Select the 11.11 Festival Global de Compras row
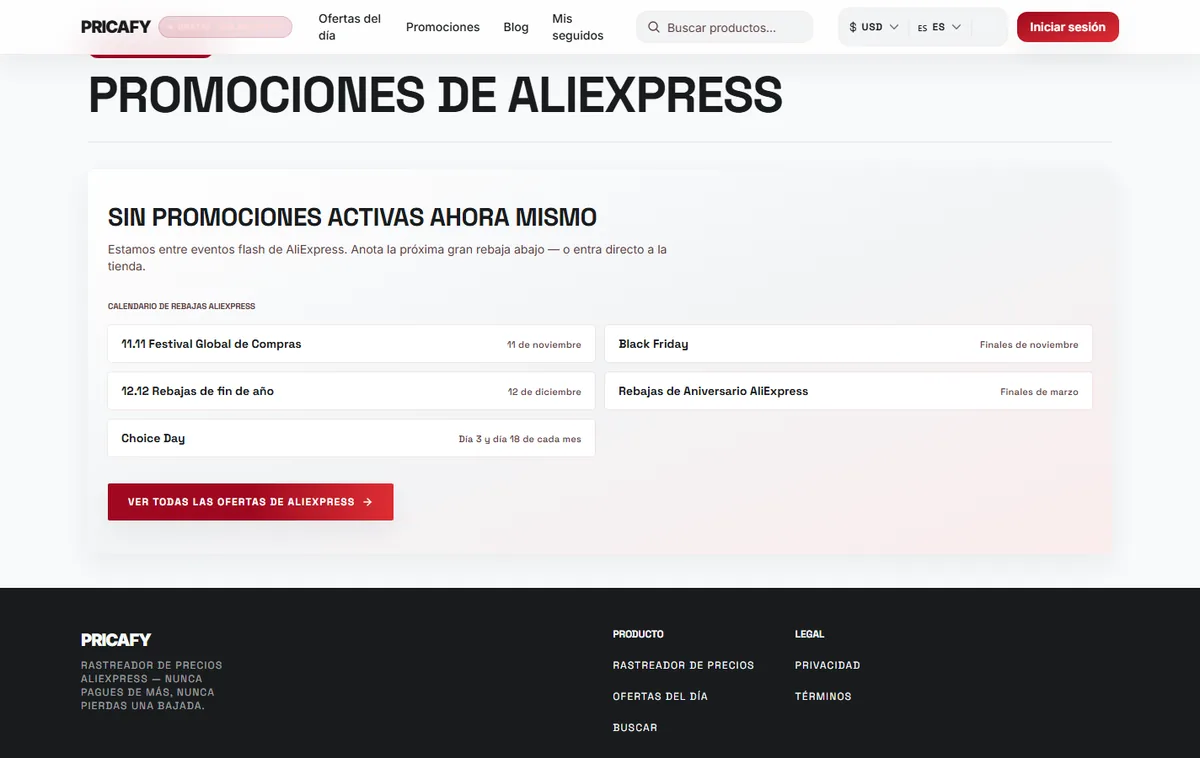 click(351, 344)
